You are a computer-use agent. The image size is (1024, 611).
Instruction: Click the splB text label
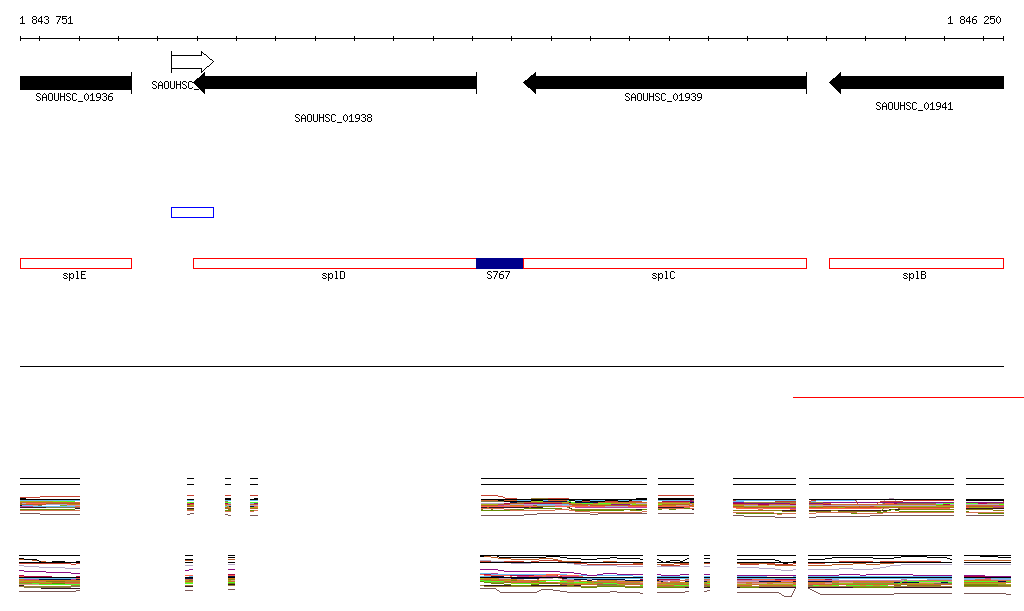(x=914, y=275)
